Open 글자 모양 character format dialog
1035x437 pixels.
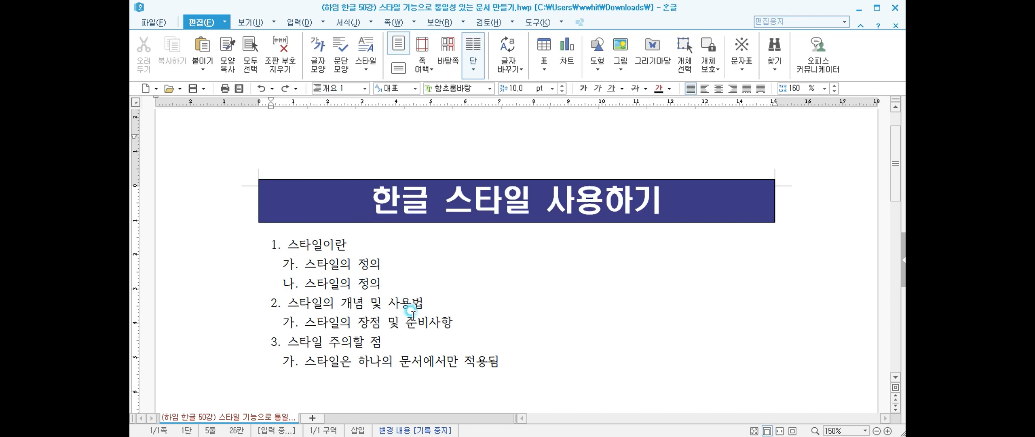318,50
